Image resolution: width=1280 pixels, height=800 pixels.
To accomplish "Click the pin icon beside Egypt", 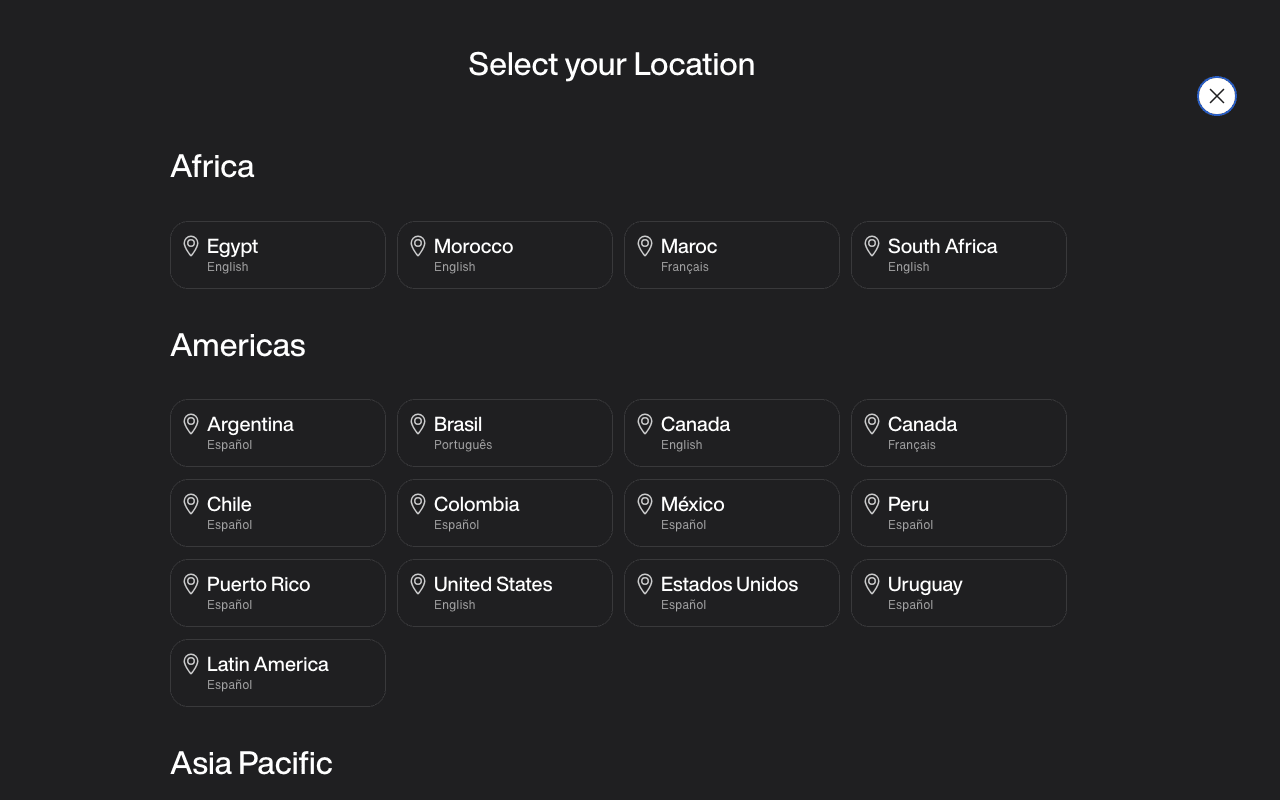I will pyautogui.click(x=191, y=246).
